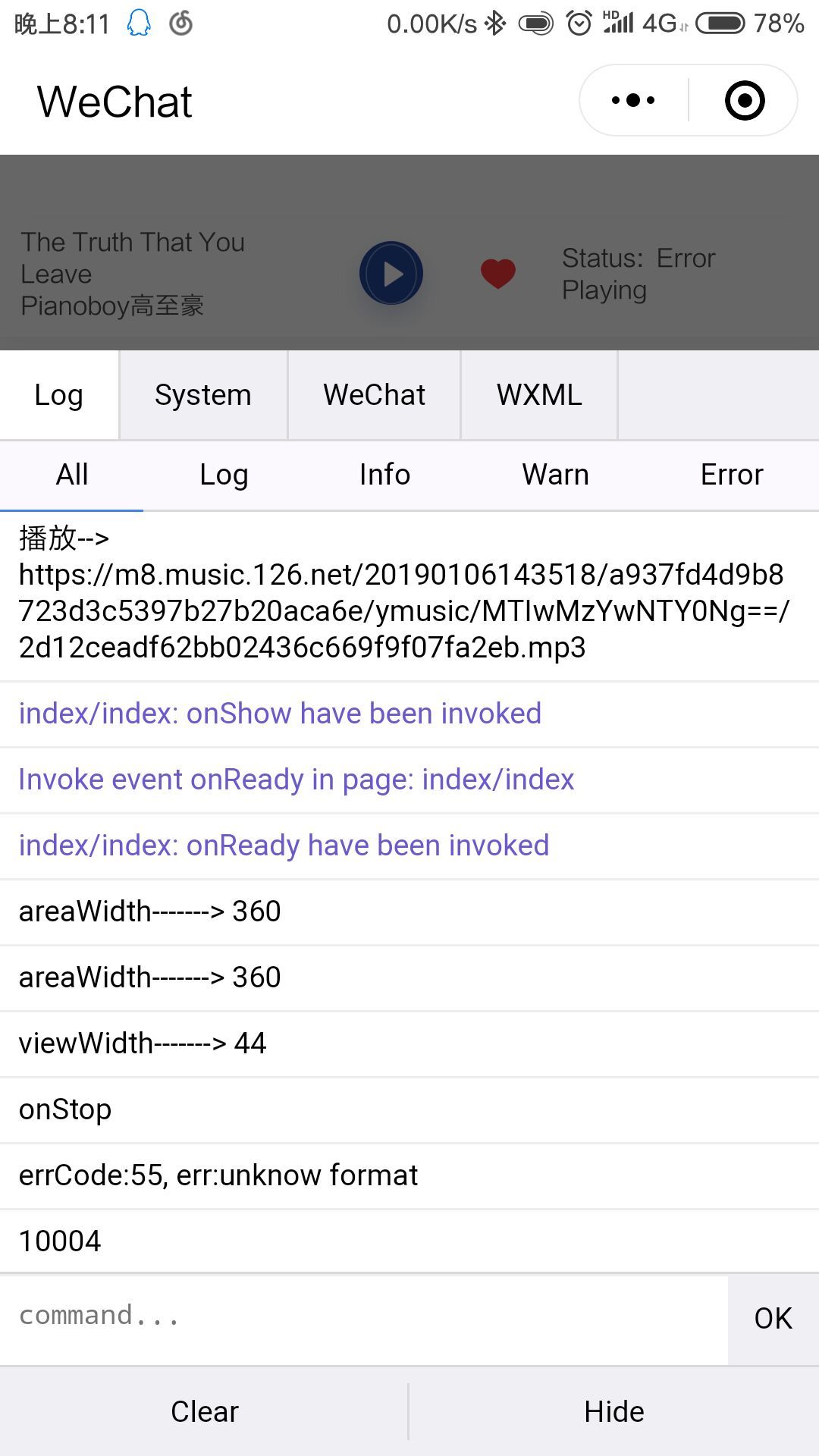Tap the onStop log entry
The height and width of the screenshot is (1456, 819).
point(409,1110)
